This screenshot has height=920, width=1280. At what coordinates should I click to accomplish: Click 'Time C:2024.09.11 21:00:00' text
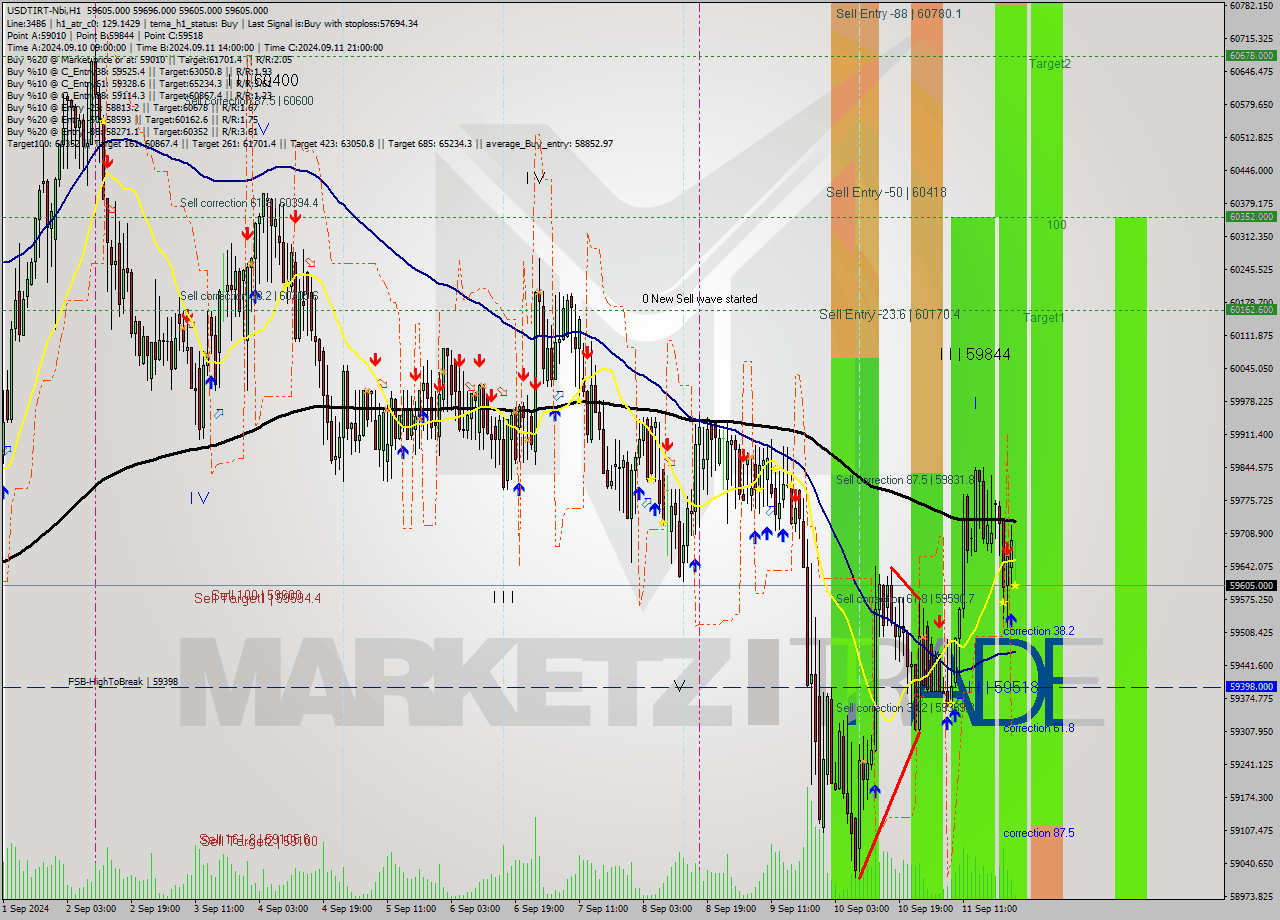coord(326,47)
